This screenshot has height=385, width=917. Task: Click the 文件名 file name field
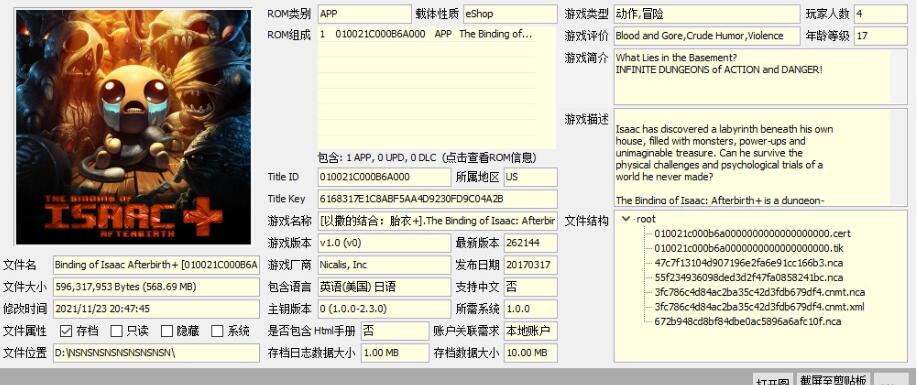coord(156,264)
